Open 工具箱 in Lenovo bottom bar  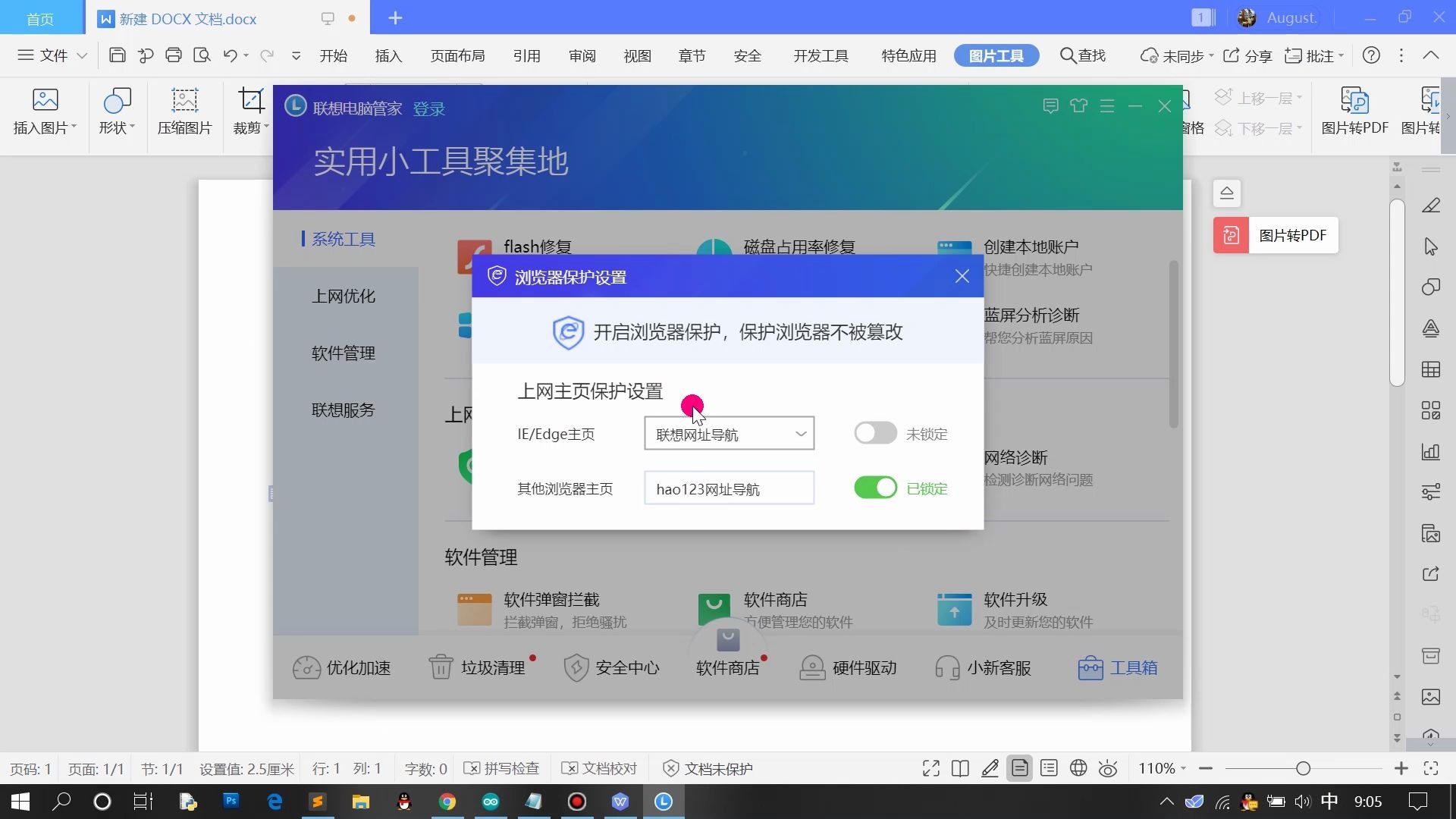tap(1118, 667)
